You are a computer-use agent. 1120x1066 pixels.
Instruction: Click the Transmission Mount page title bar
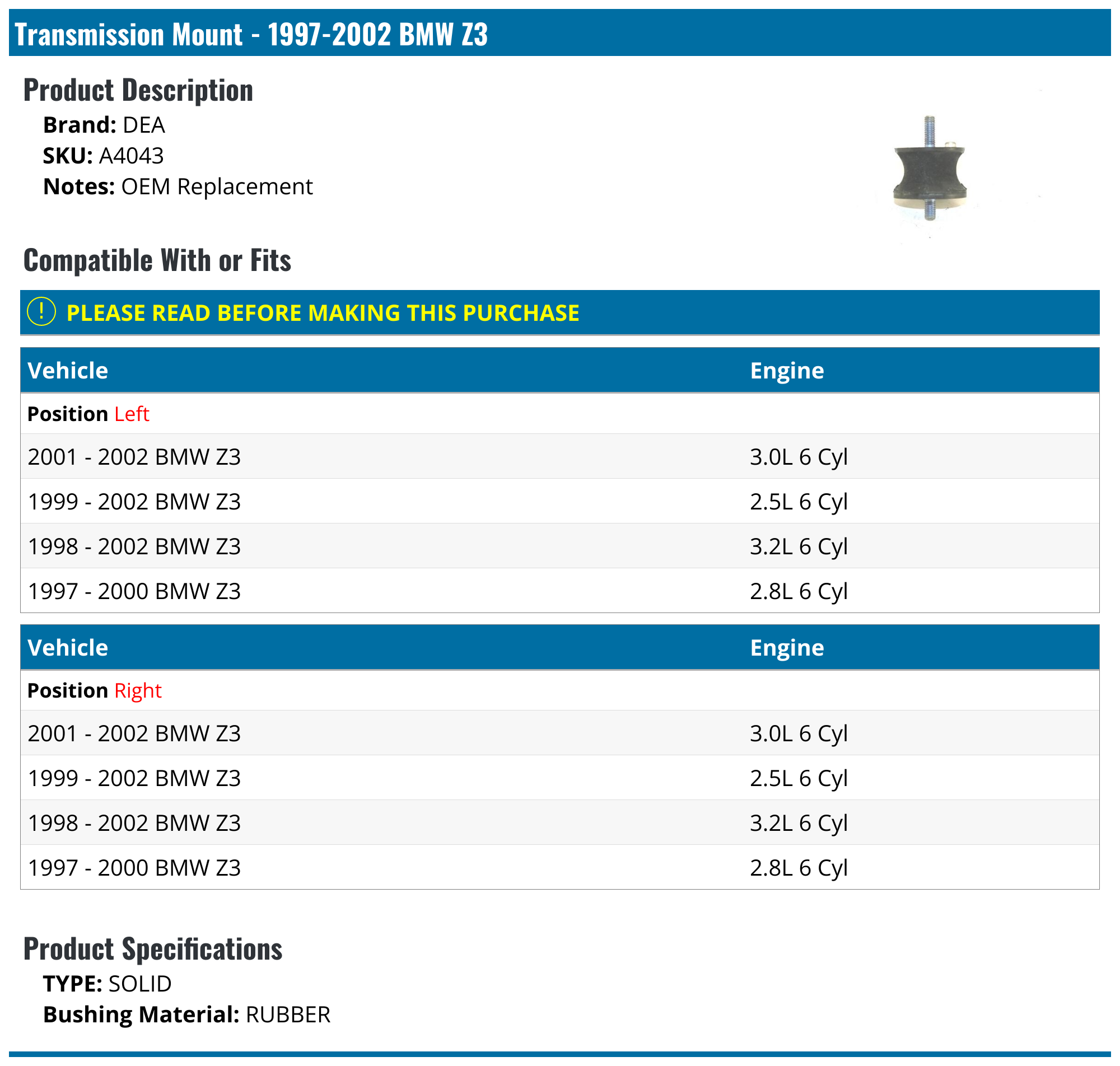point(250,34)
